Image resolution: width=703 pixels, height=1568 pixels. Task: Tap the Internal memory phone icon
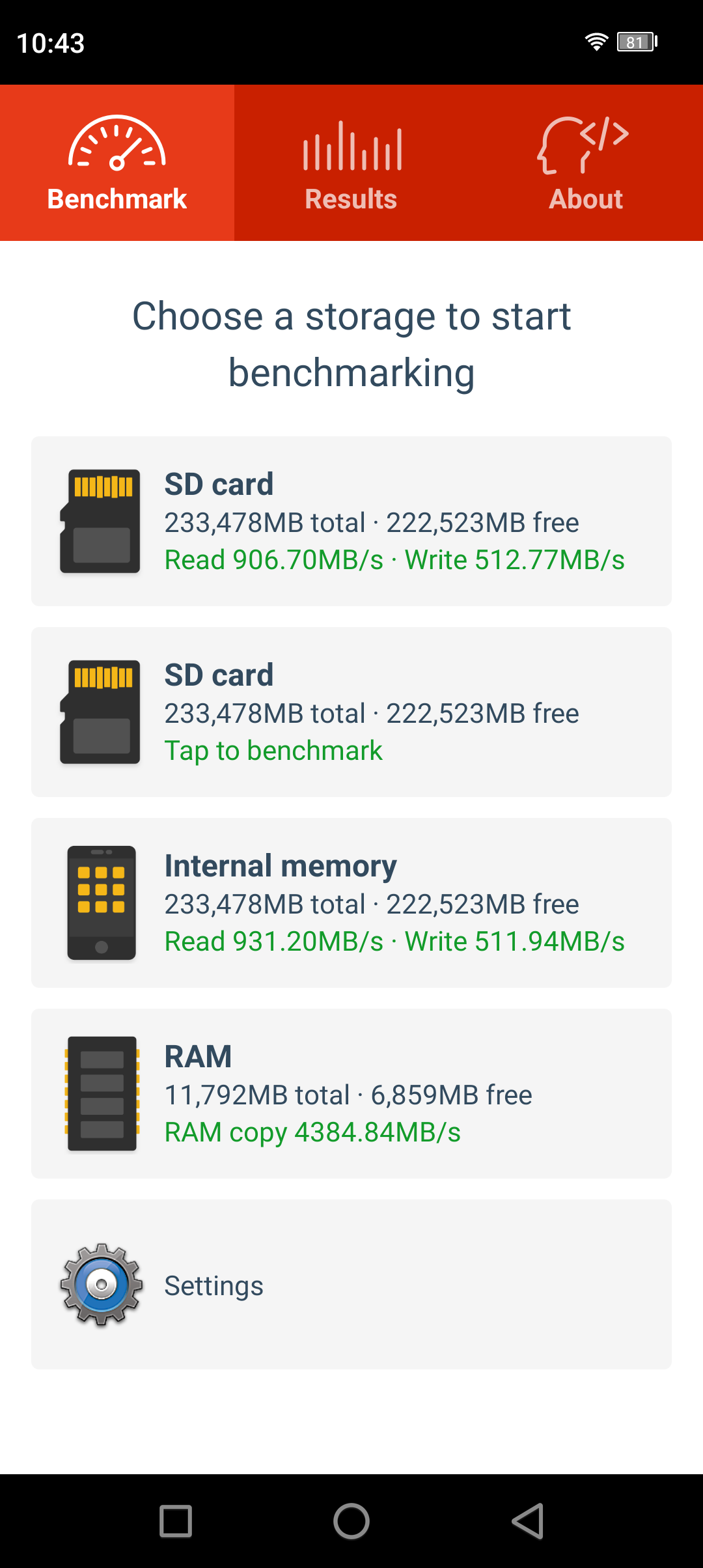click(x=102, y=903)
